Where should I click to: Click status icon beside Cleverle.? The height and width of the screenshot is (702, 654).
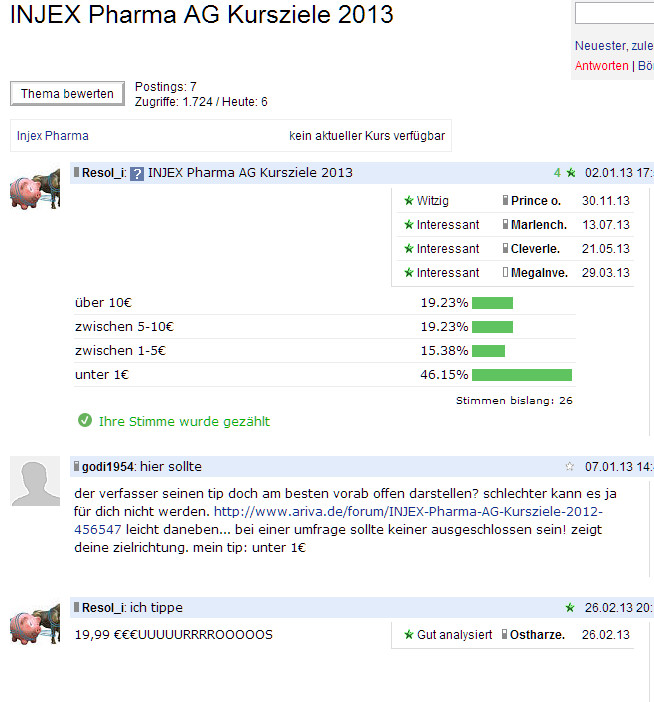pyautogui.click(x=505, y=248)
